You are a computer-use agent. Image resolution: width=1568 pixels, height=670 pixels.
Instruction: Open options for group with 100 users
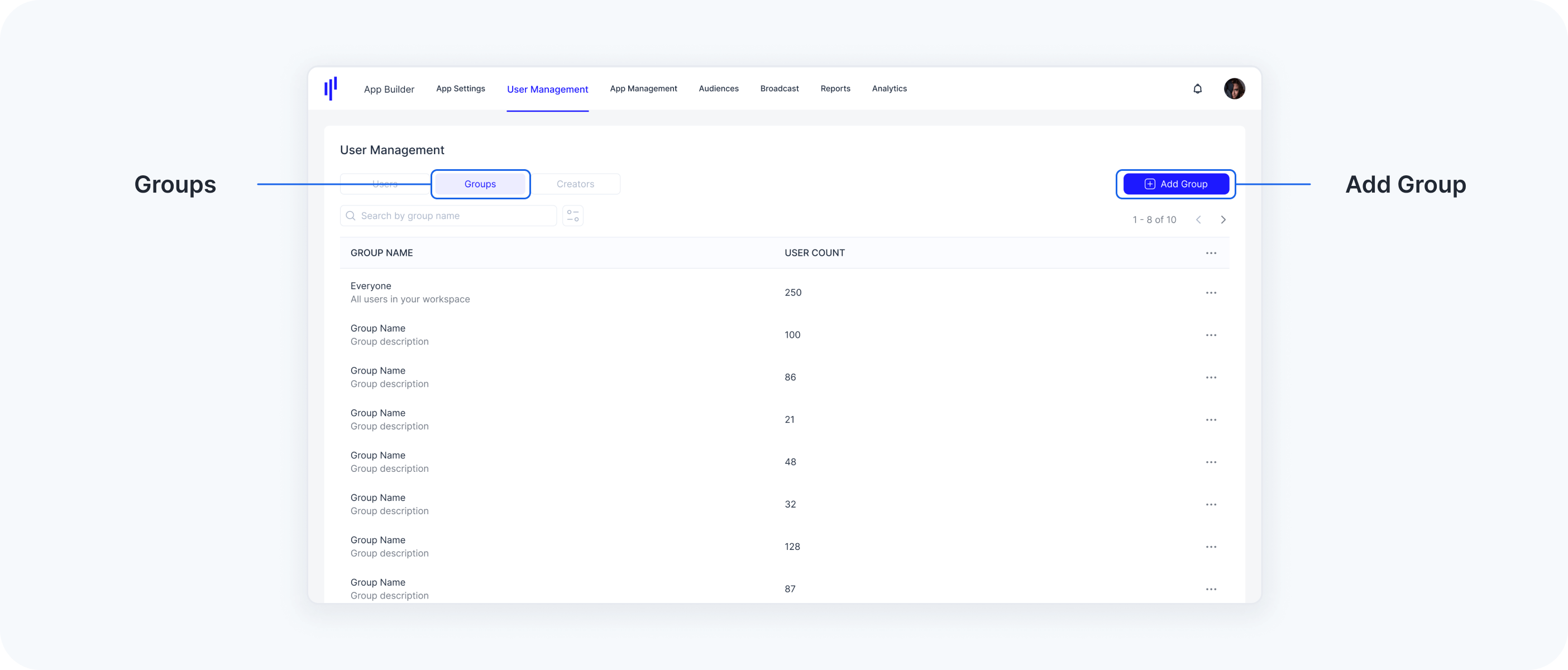click(x=1211, y=336)
